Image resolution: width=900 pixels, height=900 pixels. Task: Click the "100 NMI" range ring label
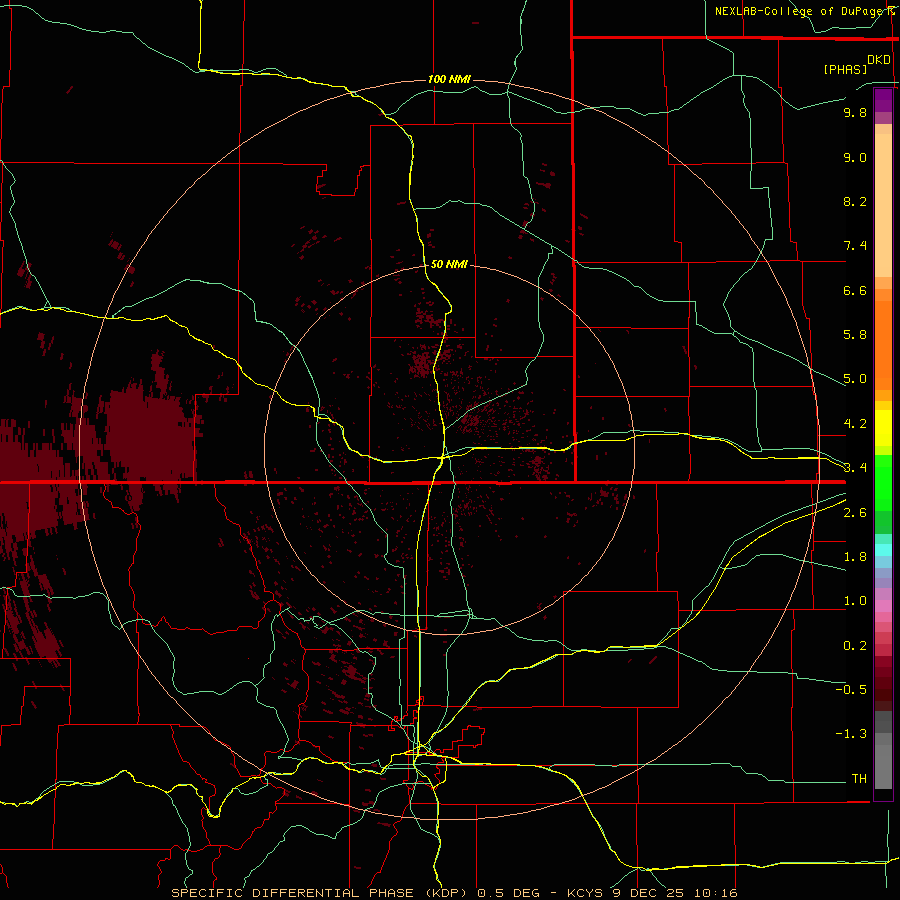[x=449, y=79]
